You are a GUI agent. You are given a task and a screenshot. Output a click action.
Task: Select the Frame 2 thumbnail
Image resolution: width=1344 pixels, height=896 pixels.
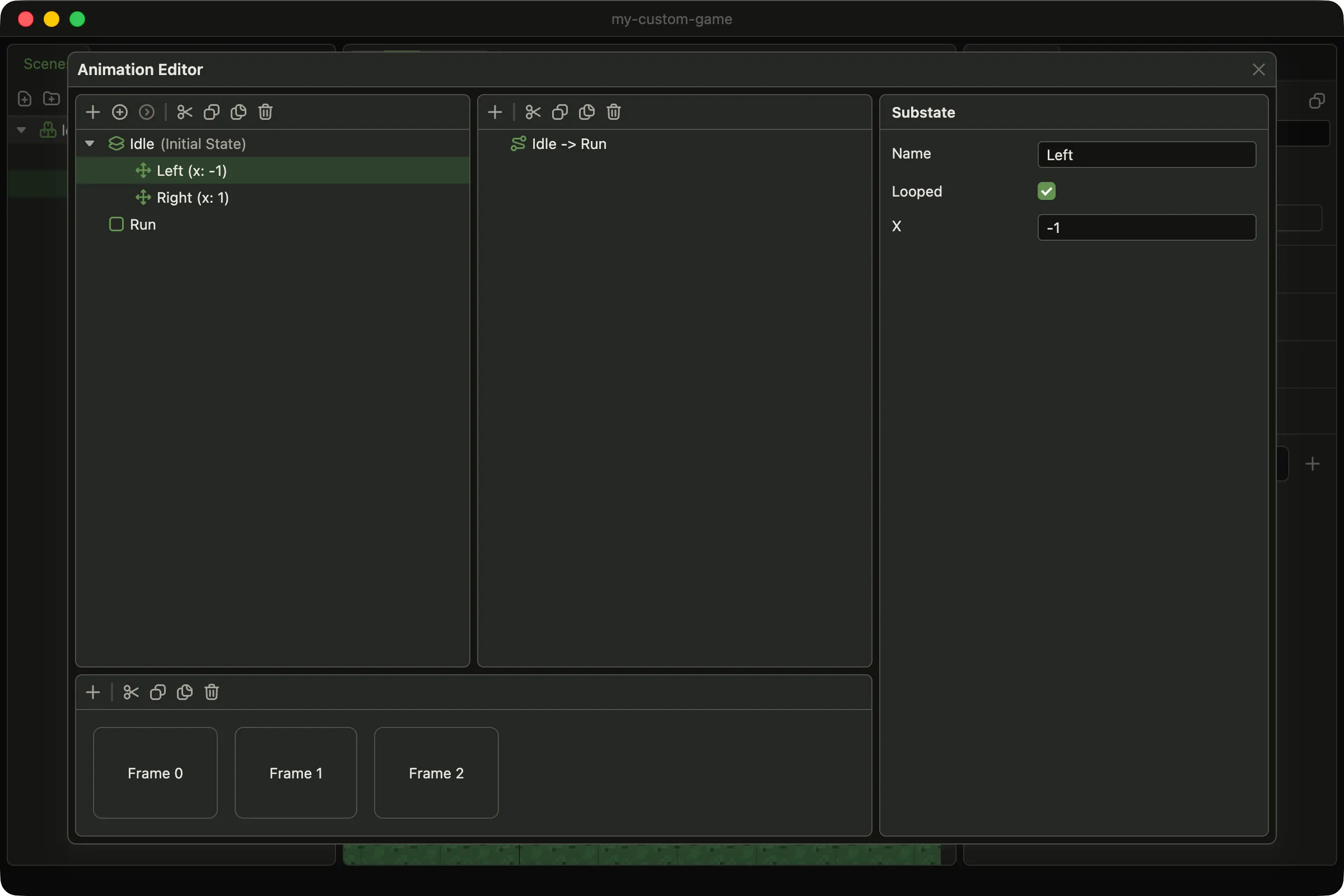(436, 773)
